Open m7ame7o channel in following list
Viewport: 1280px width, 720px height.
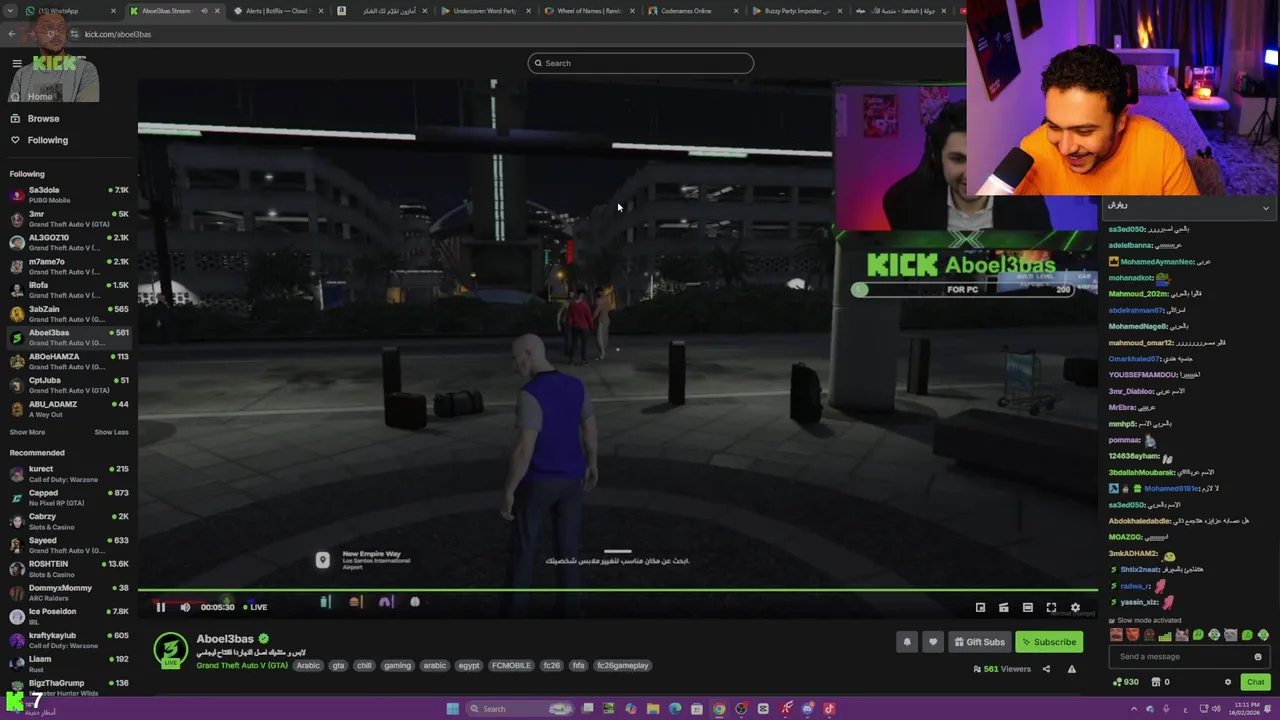pos(68,266)
